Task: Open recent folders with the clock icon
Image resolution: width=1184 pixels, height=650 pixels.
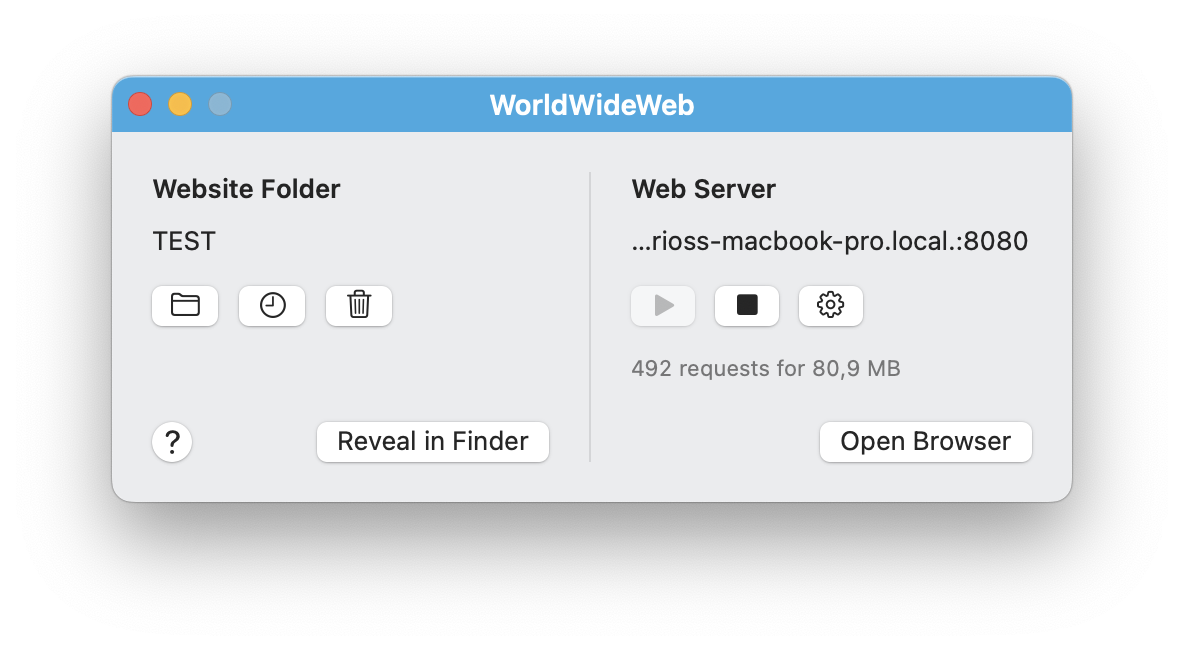Action: tap(272, 305)
